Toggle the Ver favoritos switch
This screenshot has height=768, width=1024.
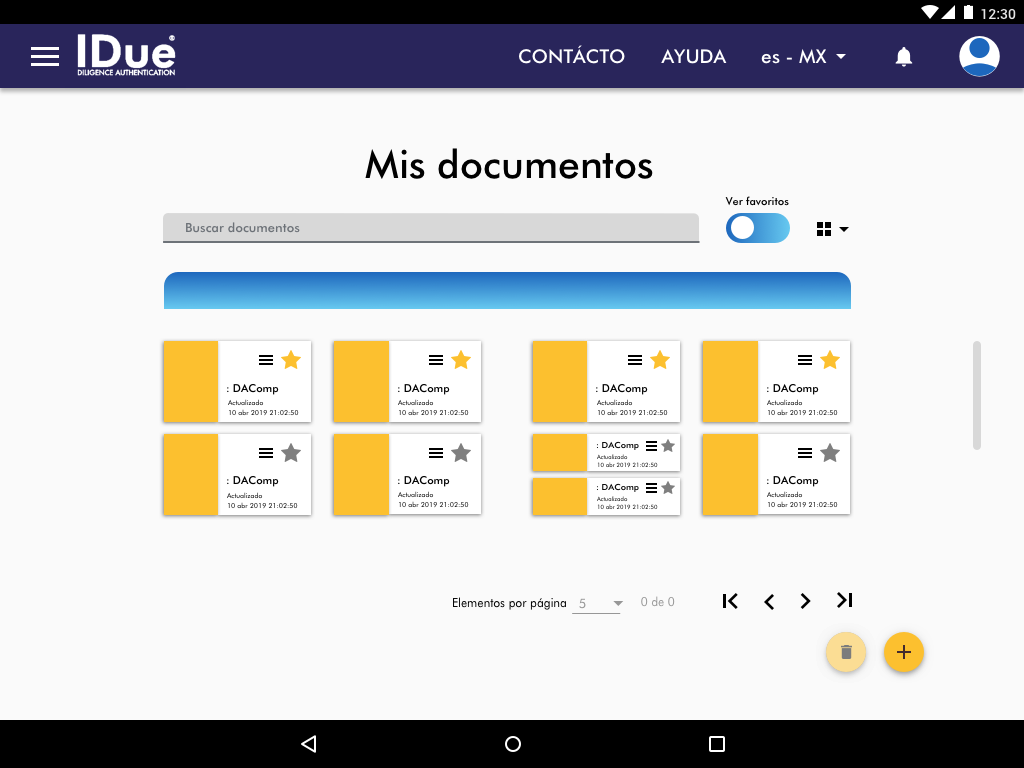757,228
